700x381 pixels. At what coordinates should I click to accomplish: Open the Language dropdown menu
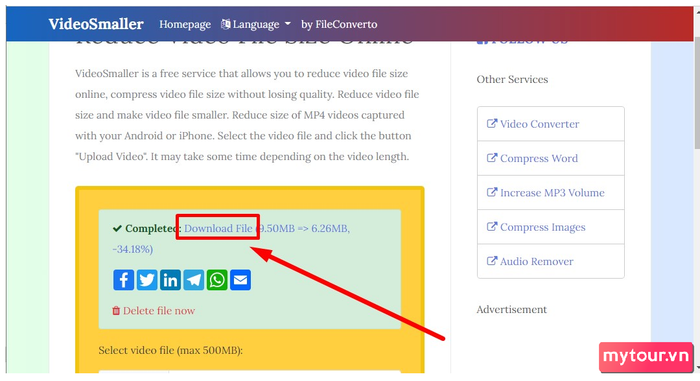(256, 24)
